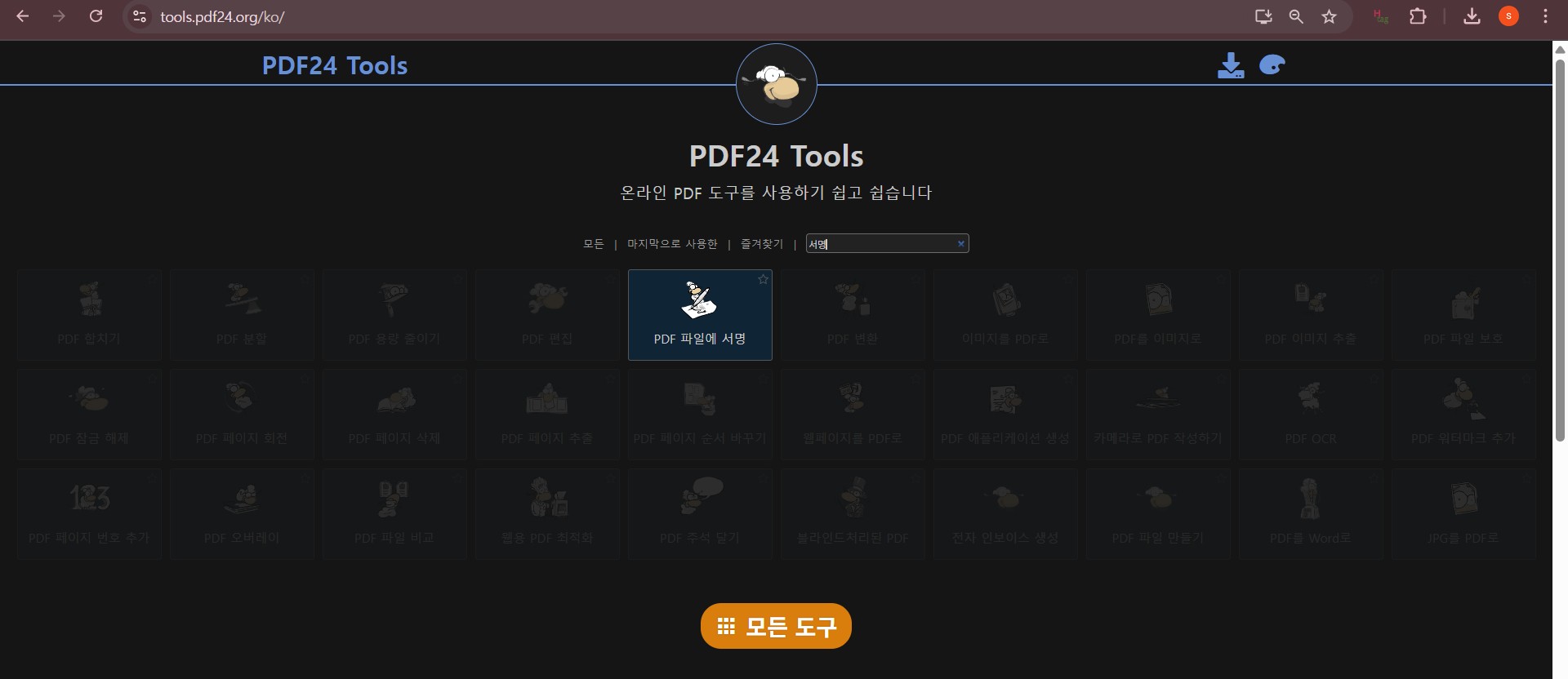Toggle the dark mode theme icon
1568x679 pixels.
pyautogui.click(x=1272, y=64)
